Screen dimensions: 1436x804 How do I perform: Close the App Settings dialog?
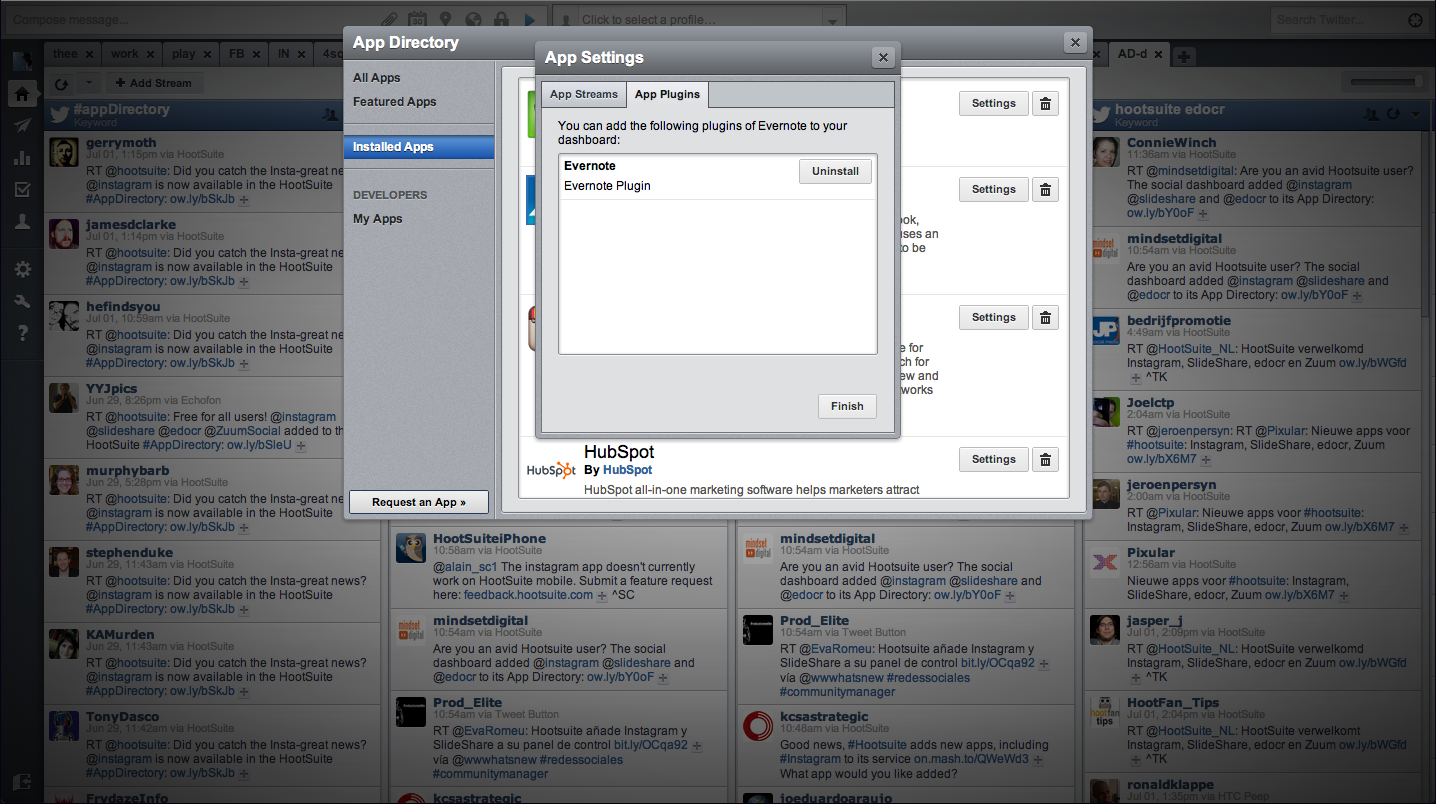(883, 58)
